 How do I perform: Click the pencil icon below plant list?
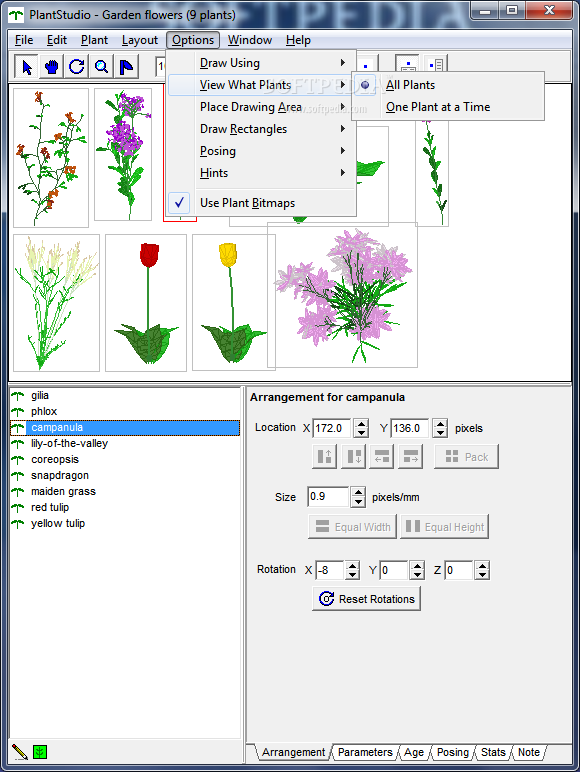19,752
